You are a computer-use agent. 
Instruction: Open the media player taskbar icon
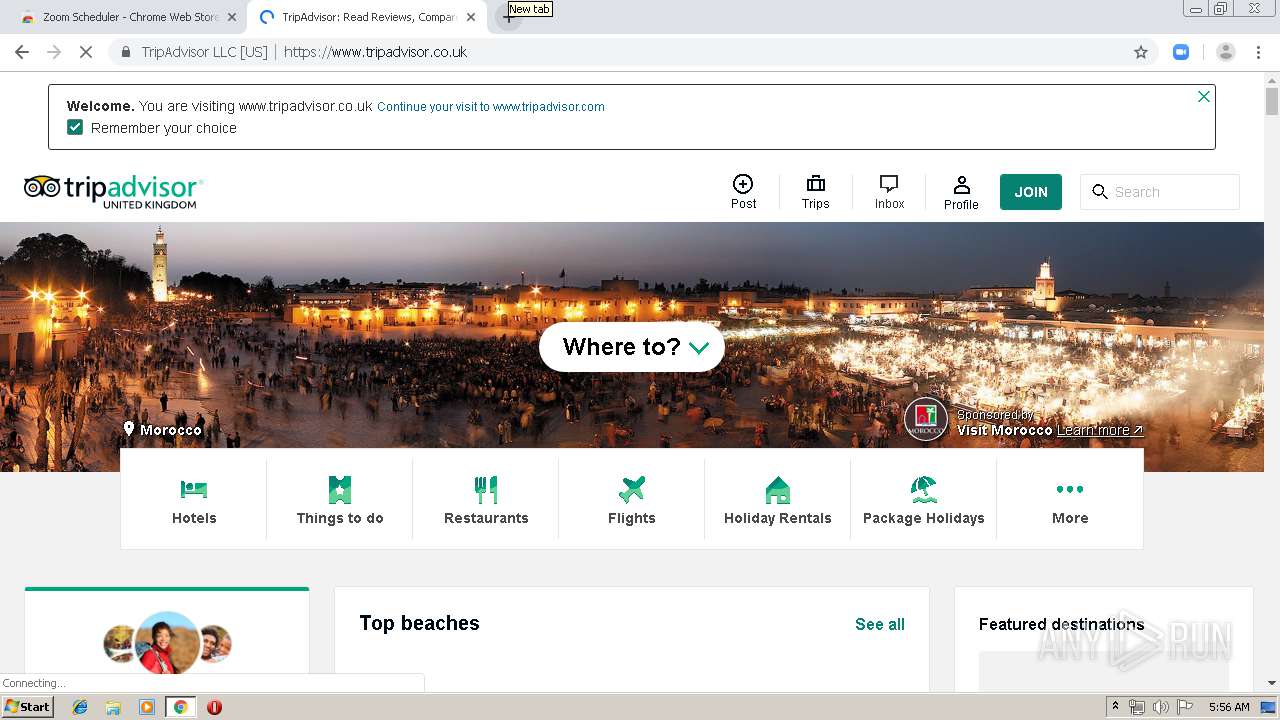click(x=147, y=707)
